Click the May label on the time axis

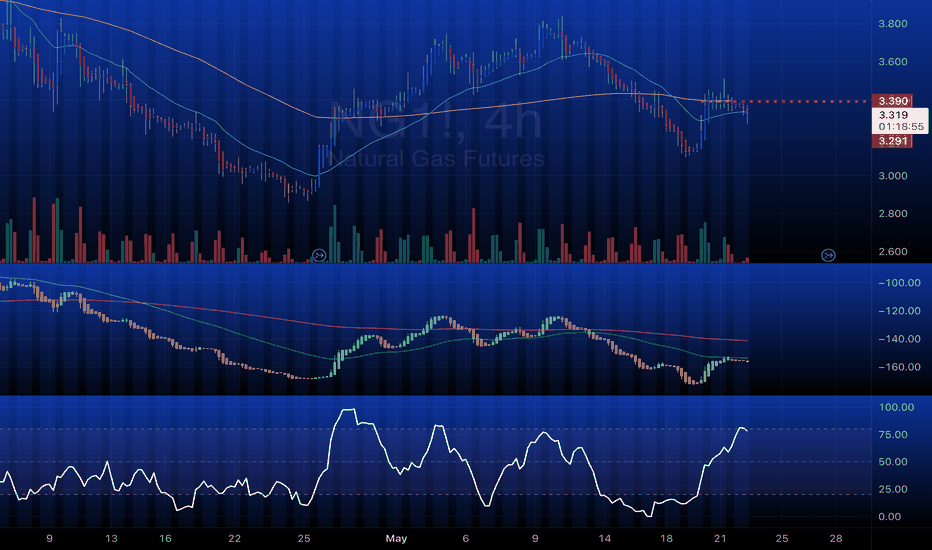396,539
